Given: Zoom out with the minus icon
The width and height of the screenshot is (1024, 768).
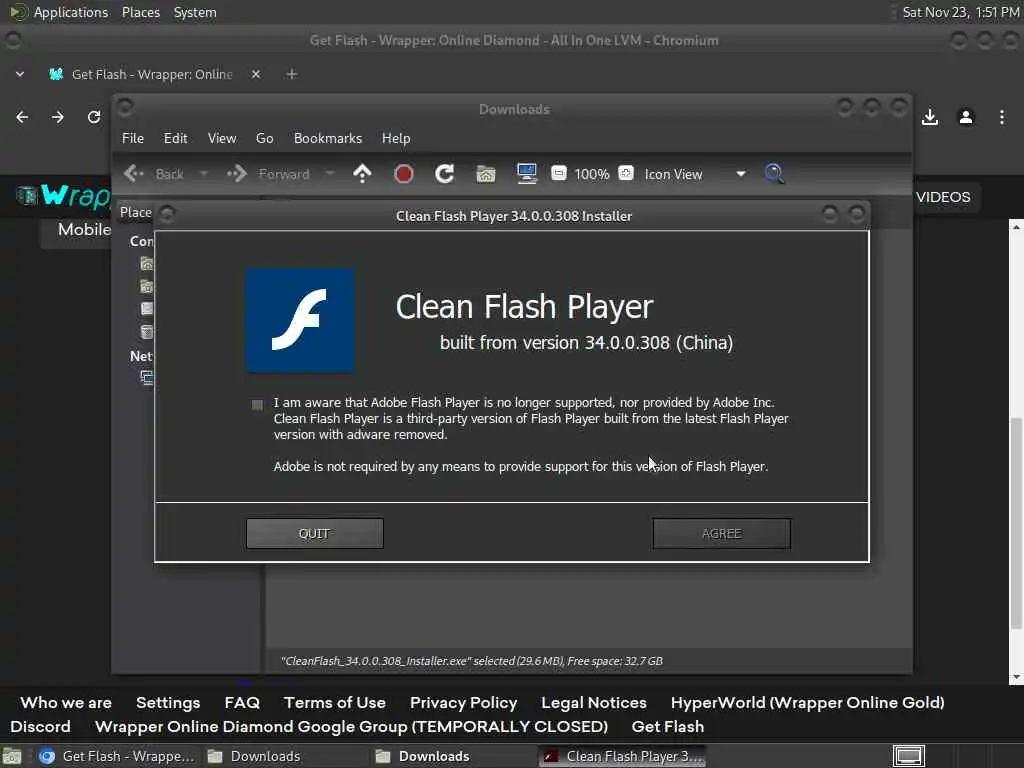Looking at the screenshot, I should tap(558, 173).
